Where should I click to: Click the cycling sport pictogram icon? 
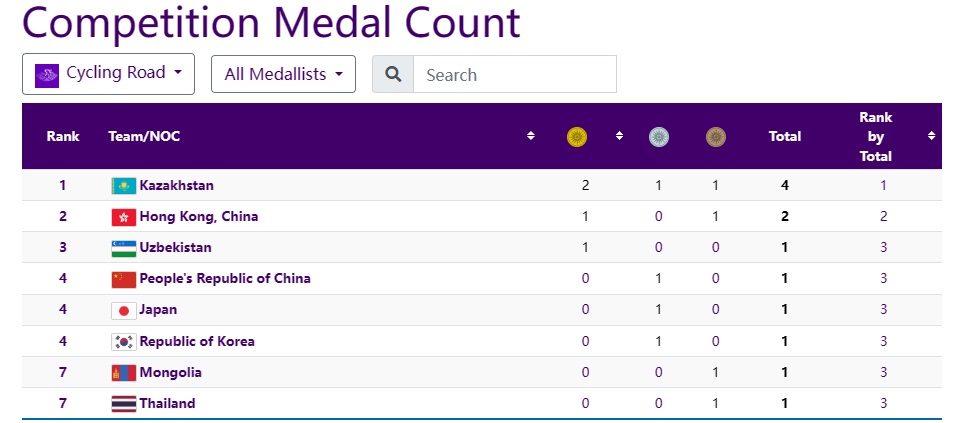coord(47,75)
